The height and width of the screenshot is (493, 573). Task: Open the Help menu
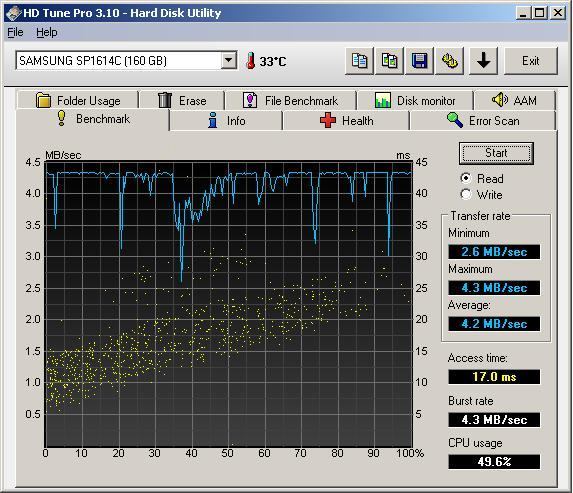click(47, 33)
